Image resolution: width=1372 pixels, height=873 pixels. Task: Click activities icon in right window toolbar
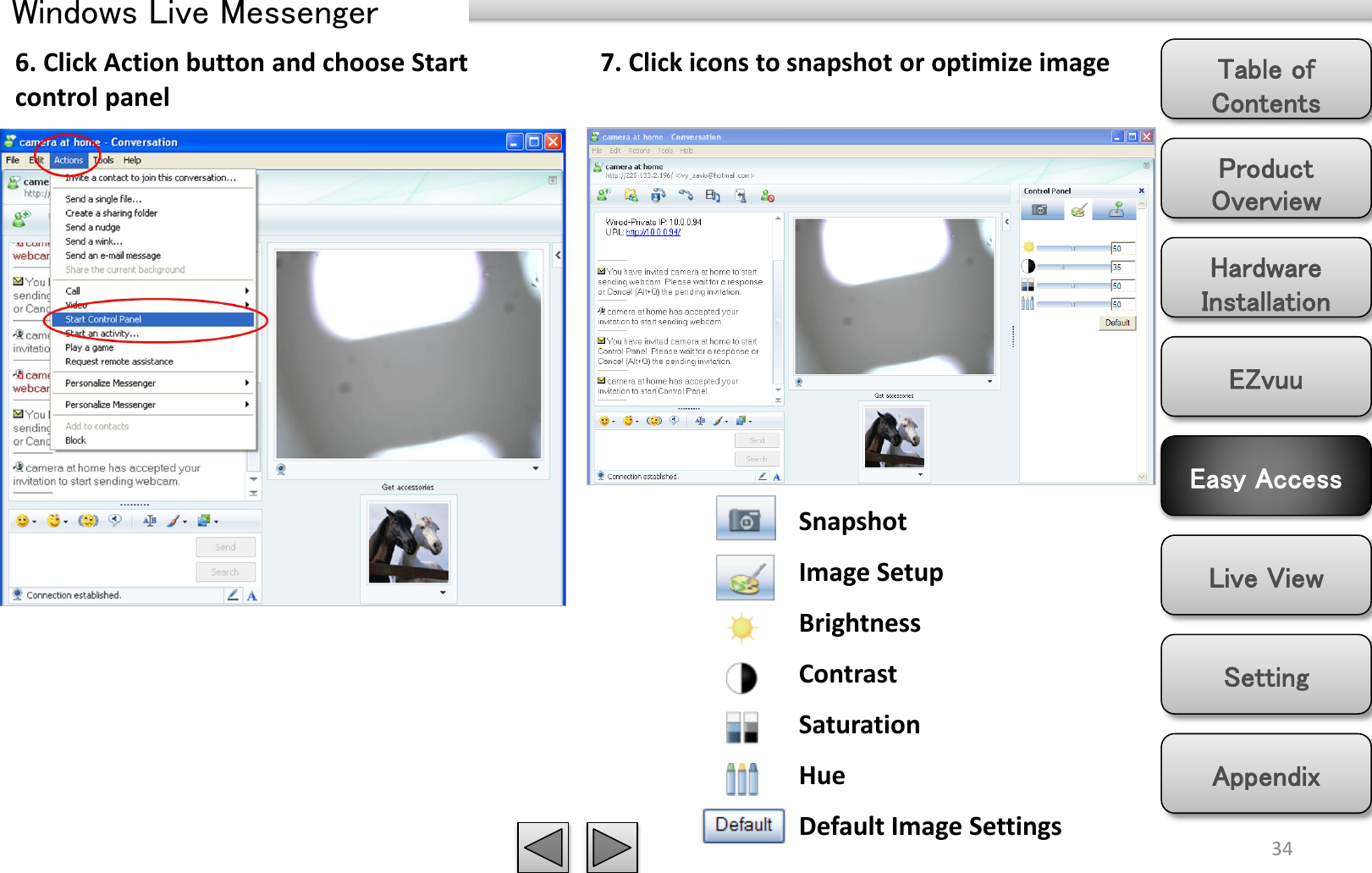tap(713, 196)
